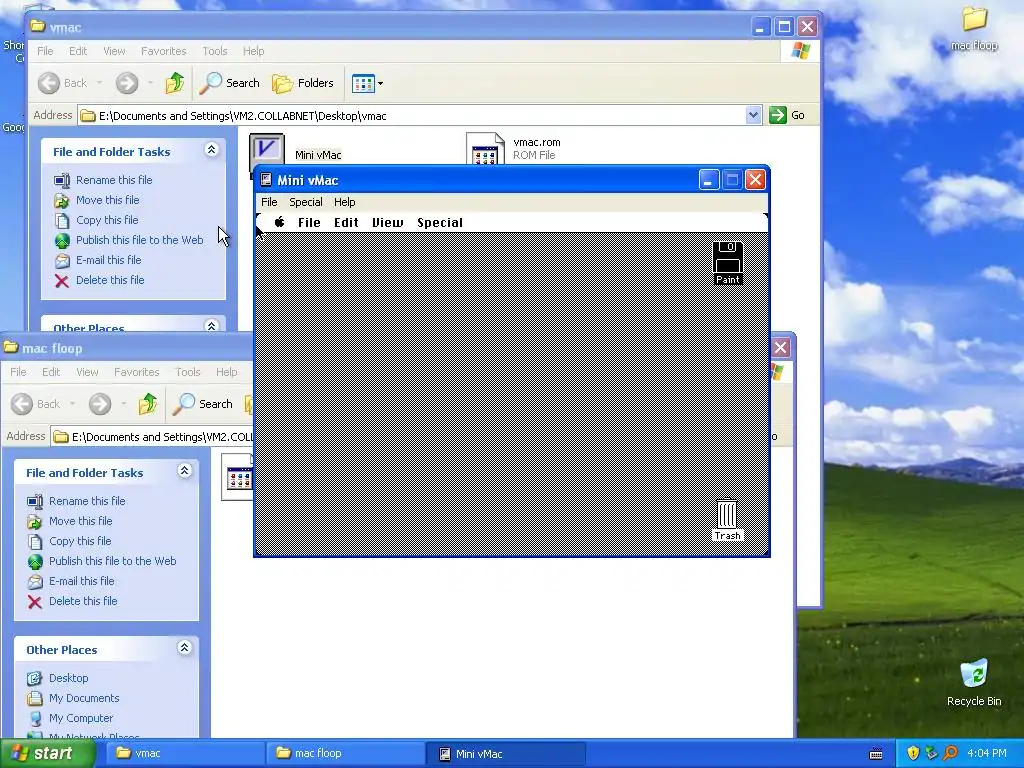
Task: Select the Mini vMac application icon in vmac folder
Action: click(x=267, y=150)
